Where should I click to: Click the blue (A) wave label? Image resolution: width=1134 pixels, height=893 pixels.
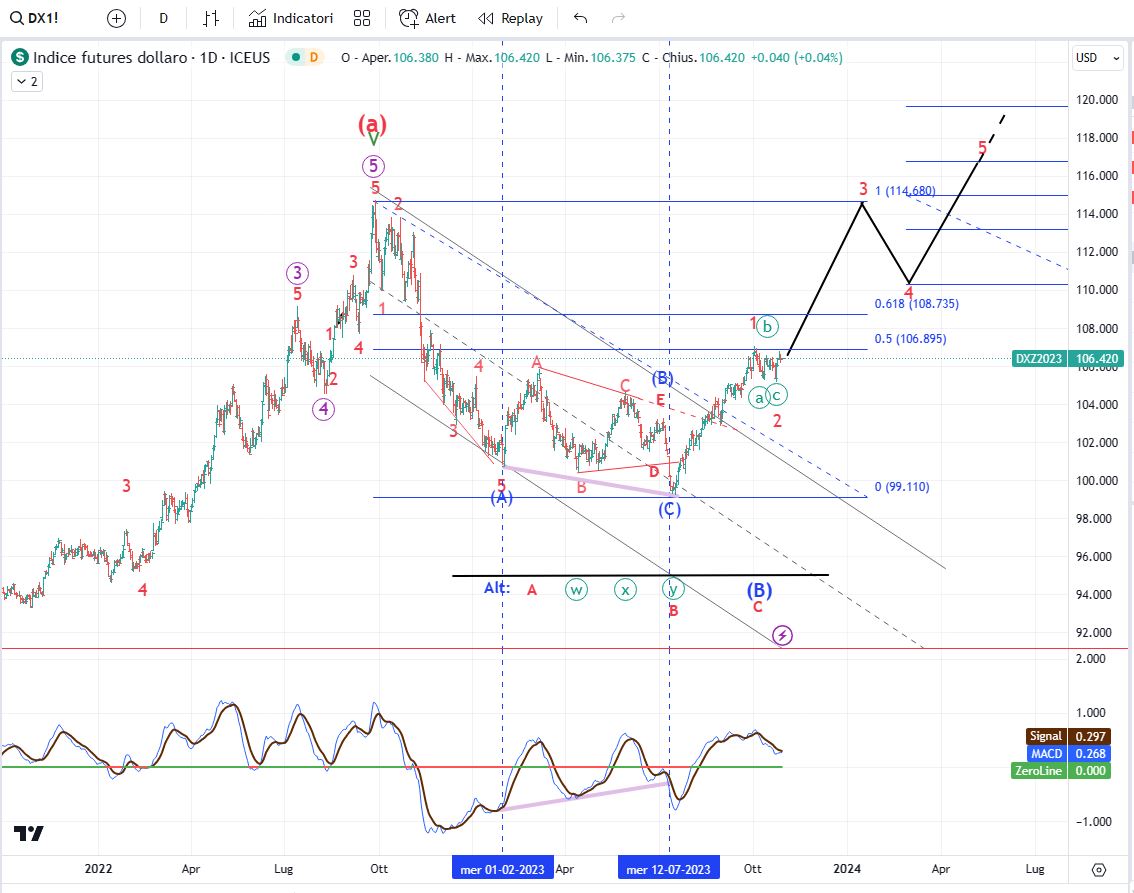(501, 497)
